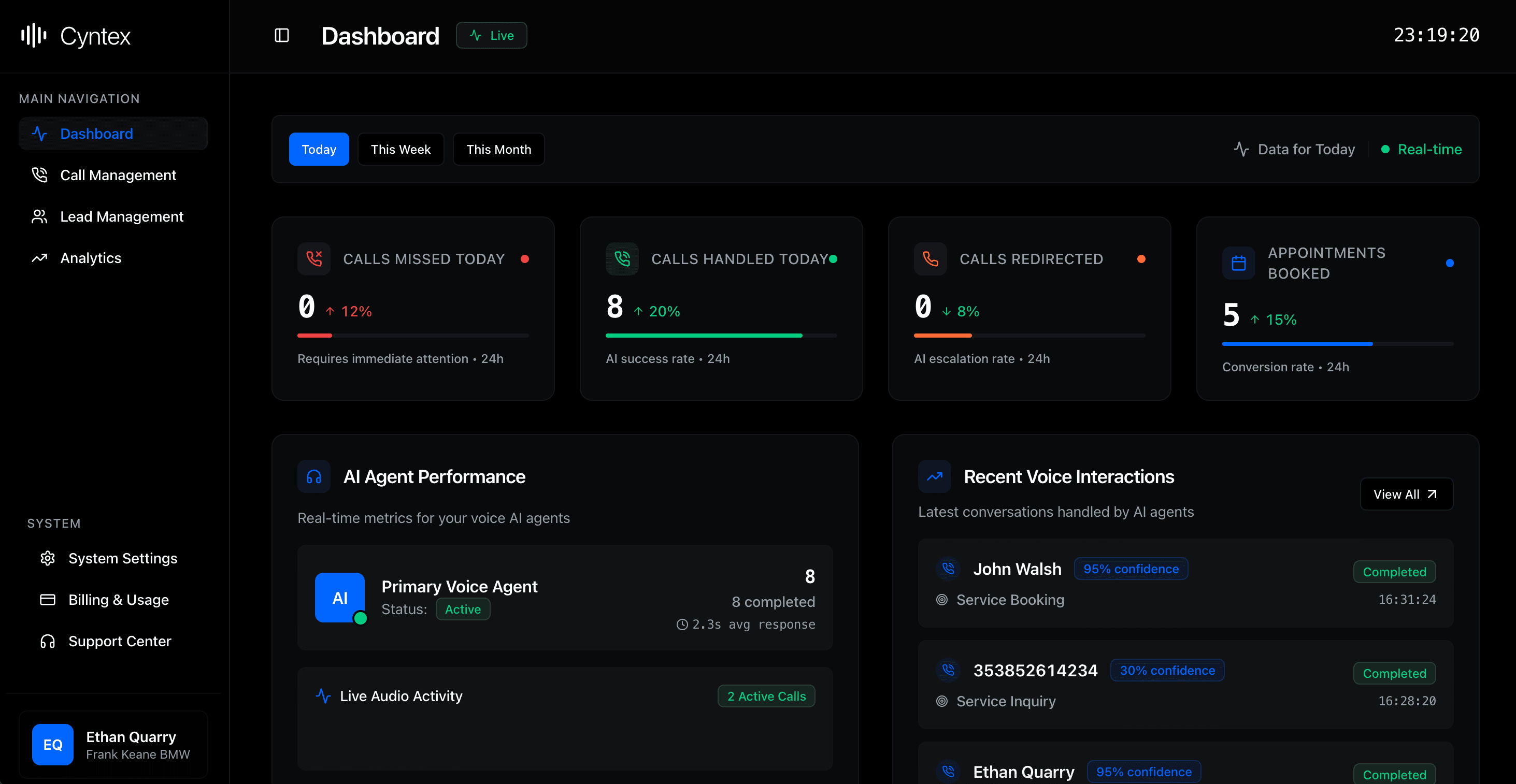The image size is (1516, 784).
Task: Click the pulse icon beside Data for Today
Action: tap(1241, 149)
